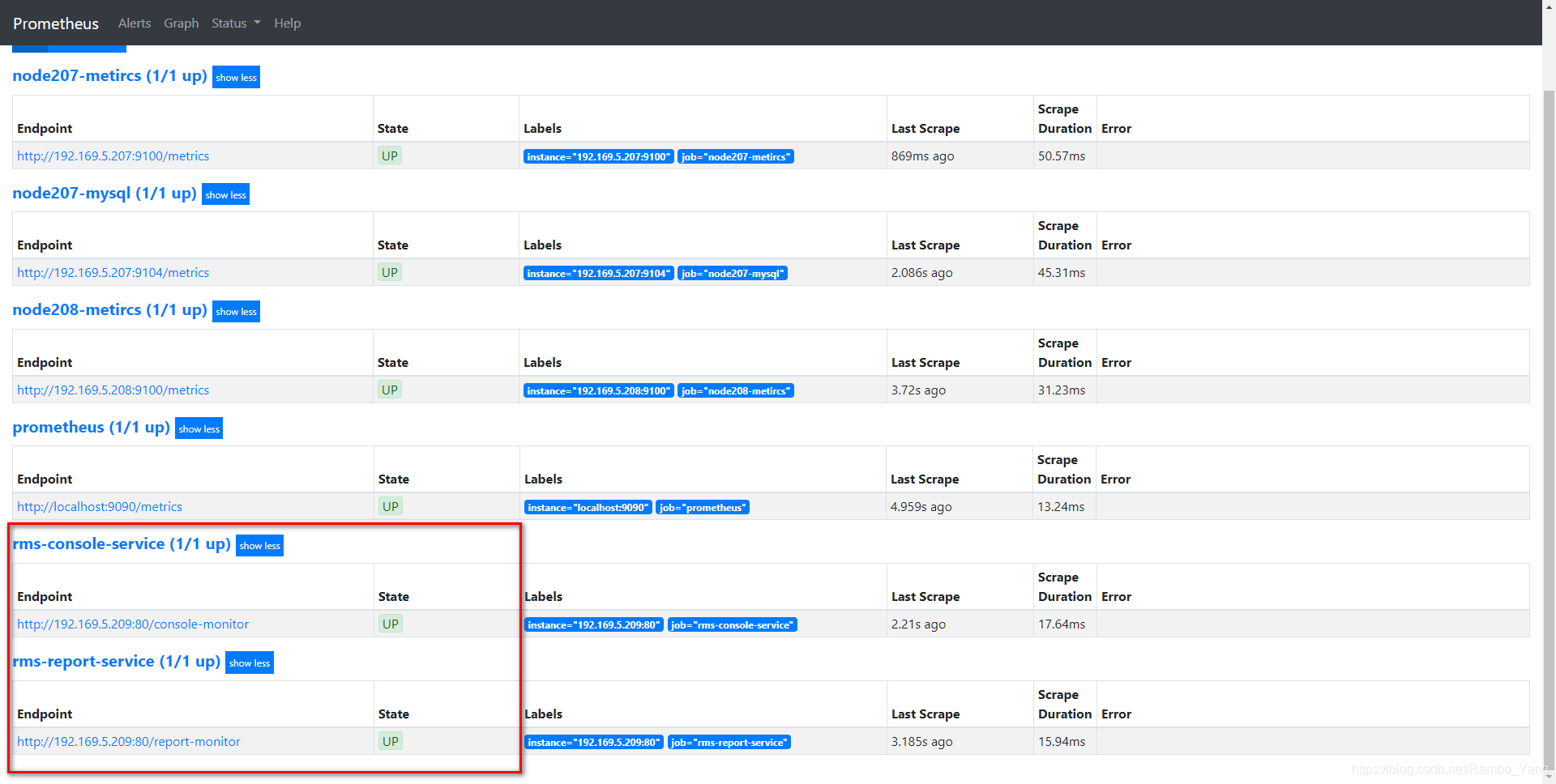Screen dimensions: 1556x784
Task: Select last scrape value 3.72s ago
Action: point(919,390)
